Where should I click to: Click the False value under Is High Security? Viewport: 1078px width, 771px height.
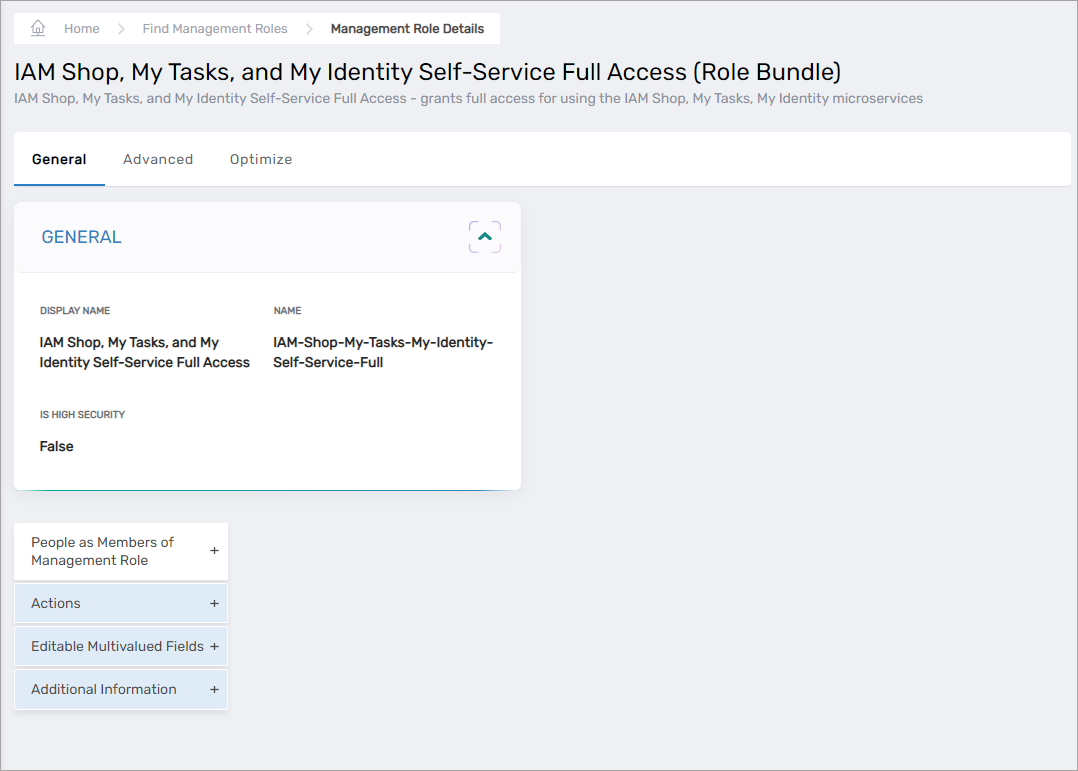pyautogui.click(x=56, y=446)
